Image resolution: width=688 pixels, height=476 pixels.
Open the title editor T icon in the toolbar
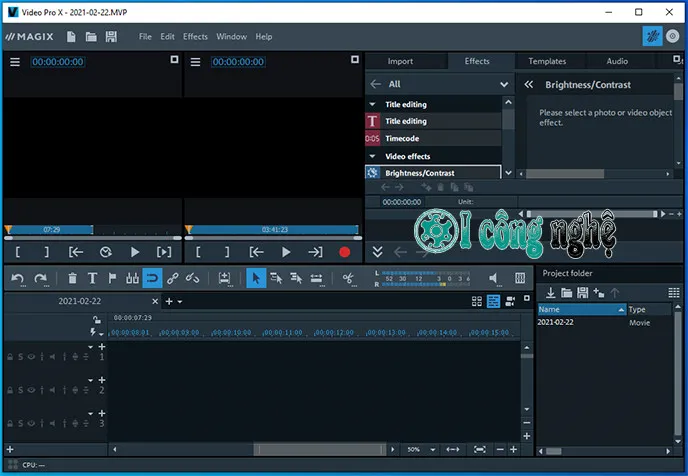click(92, 278)
